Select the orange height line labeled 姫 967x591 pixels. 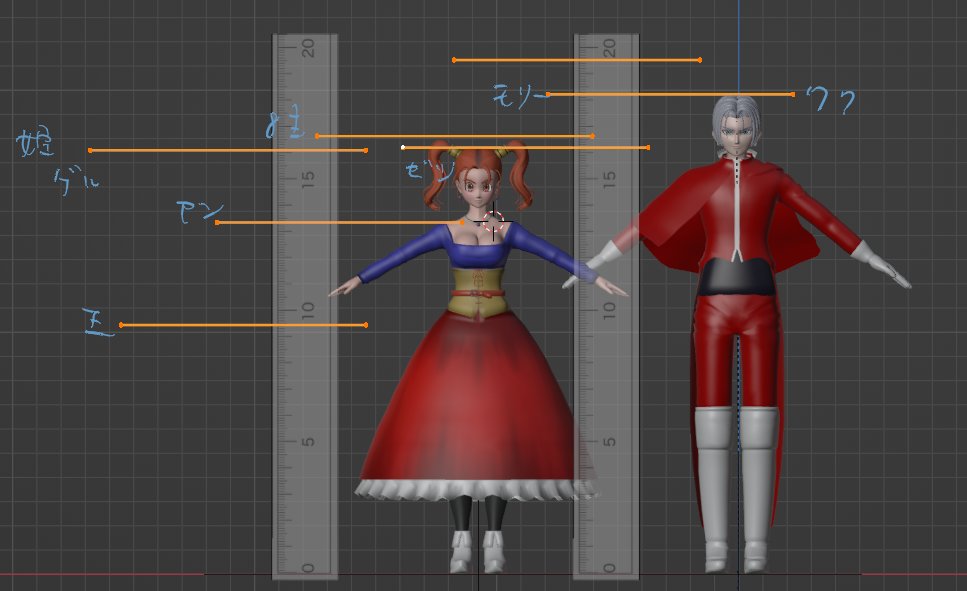(x=228, y=150)
